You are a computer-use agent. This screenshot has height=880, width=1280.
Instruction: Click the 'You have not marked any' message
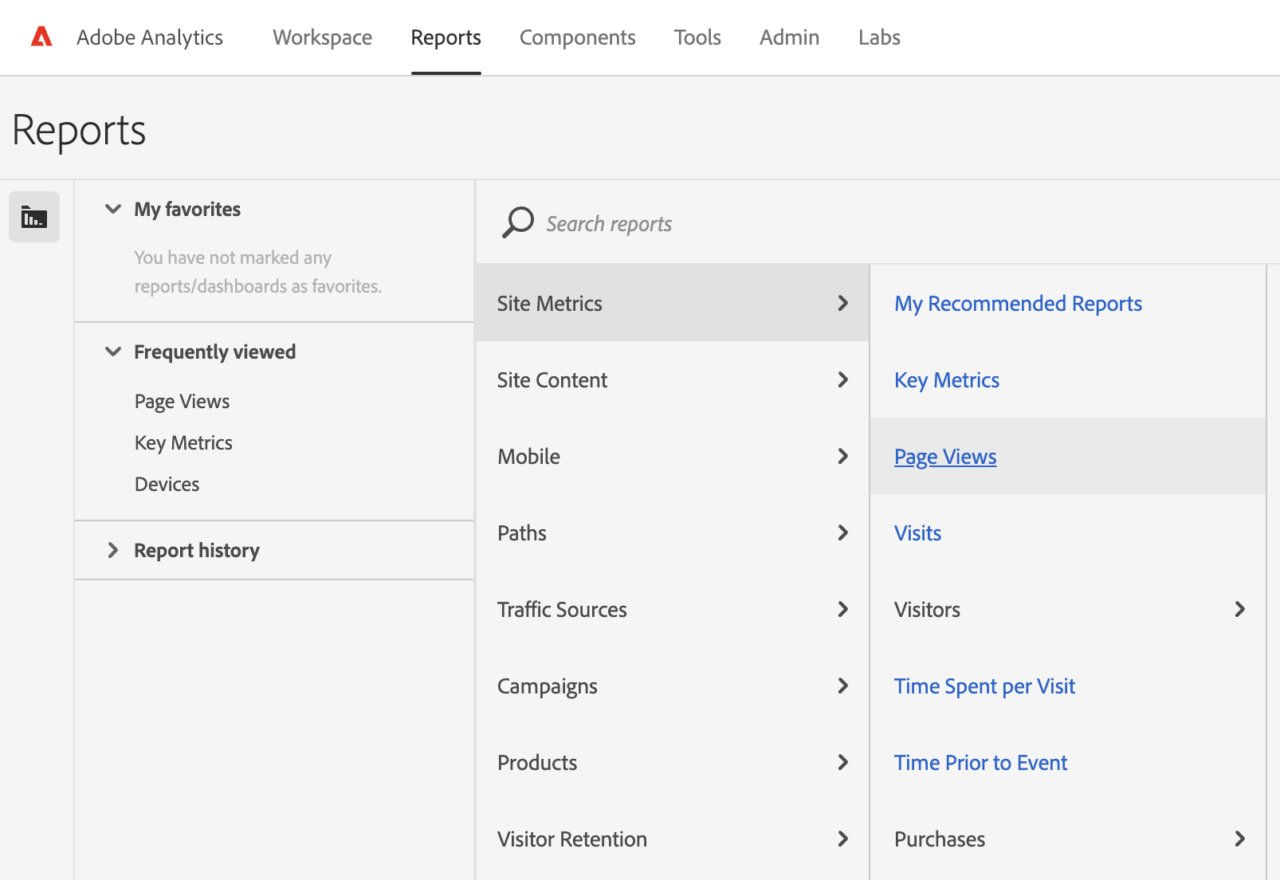click(233, 257)
